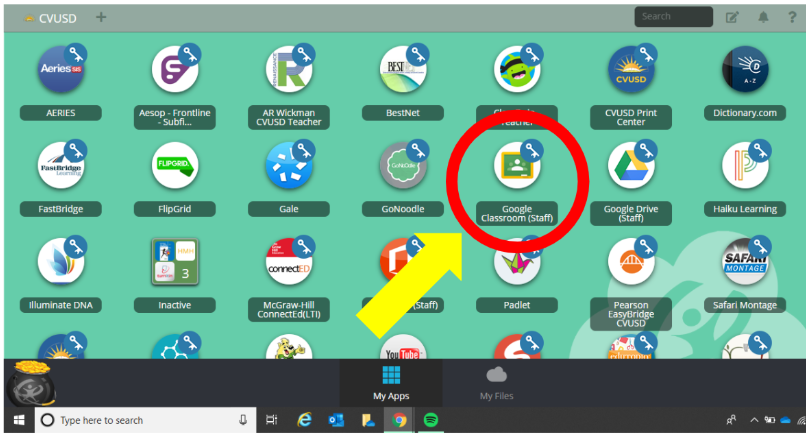806x438 pixels.
Task: Click the Google Classroom (Staff) label
Action: [x=517, y=213]
